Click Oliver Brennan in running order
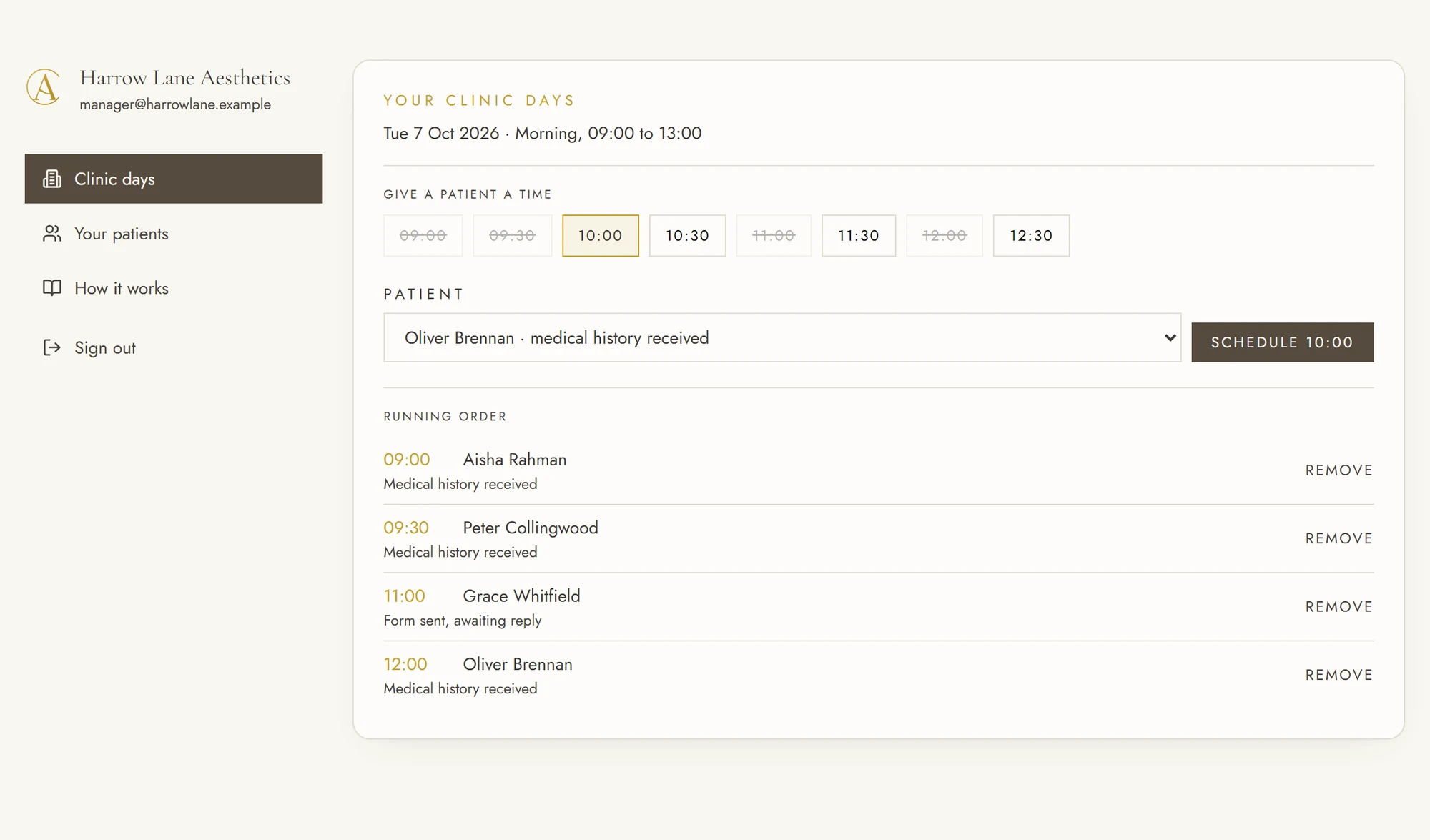This screenshot has width=1430, height=840. (x=518, y=664)
